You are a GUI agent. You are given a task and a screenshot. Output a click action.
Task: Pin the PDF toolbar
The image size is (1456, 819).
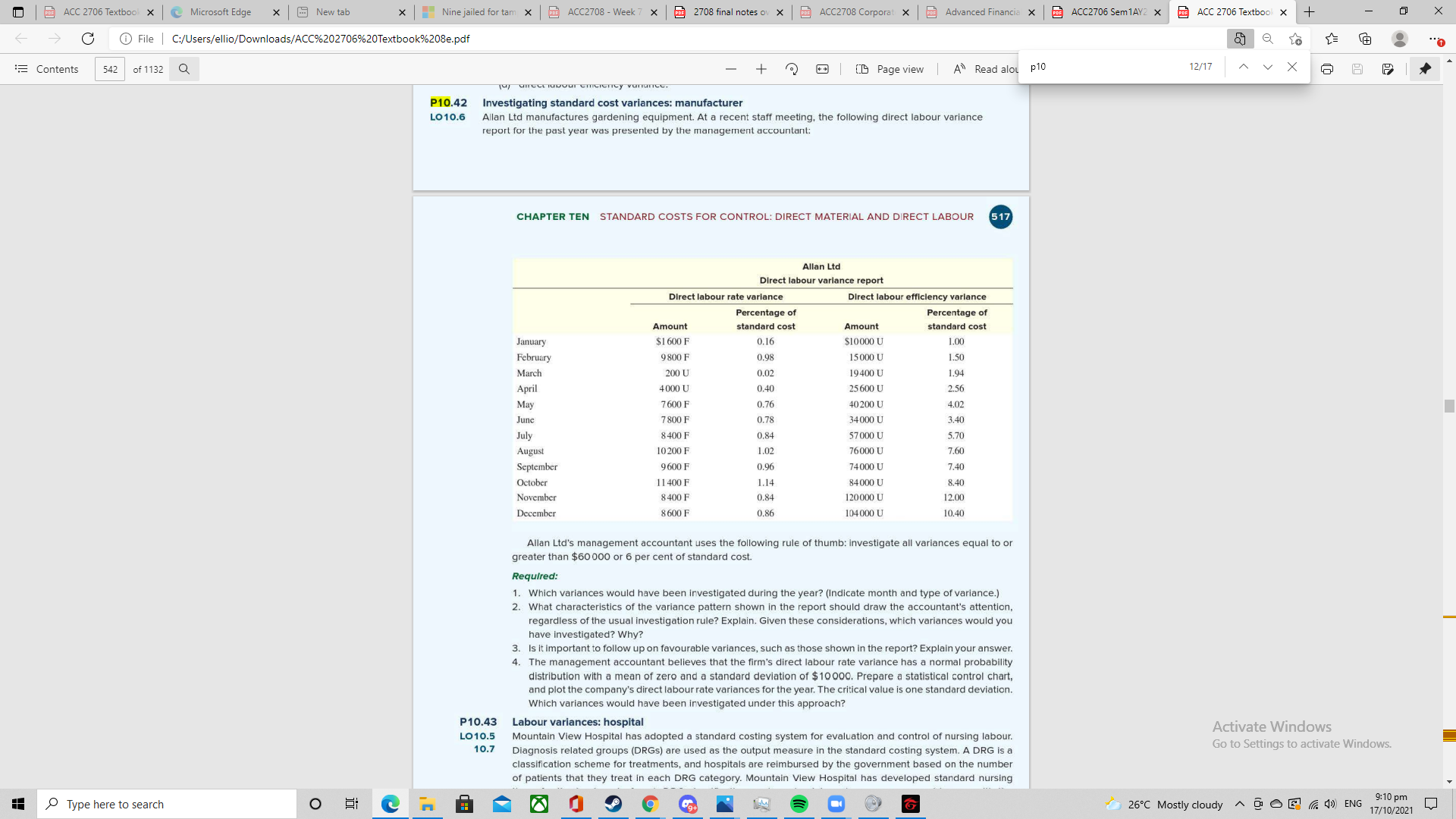coord(1426,68)
